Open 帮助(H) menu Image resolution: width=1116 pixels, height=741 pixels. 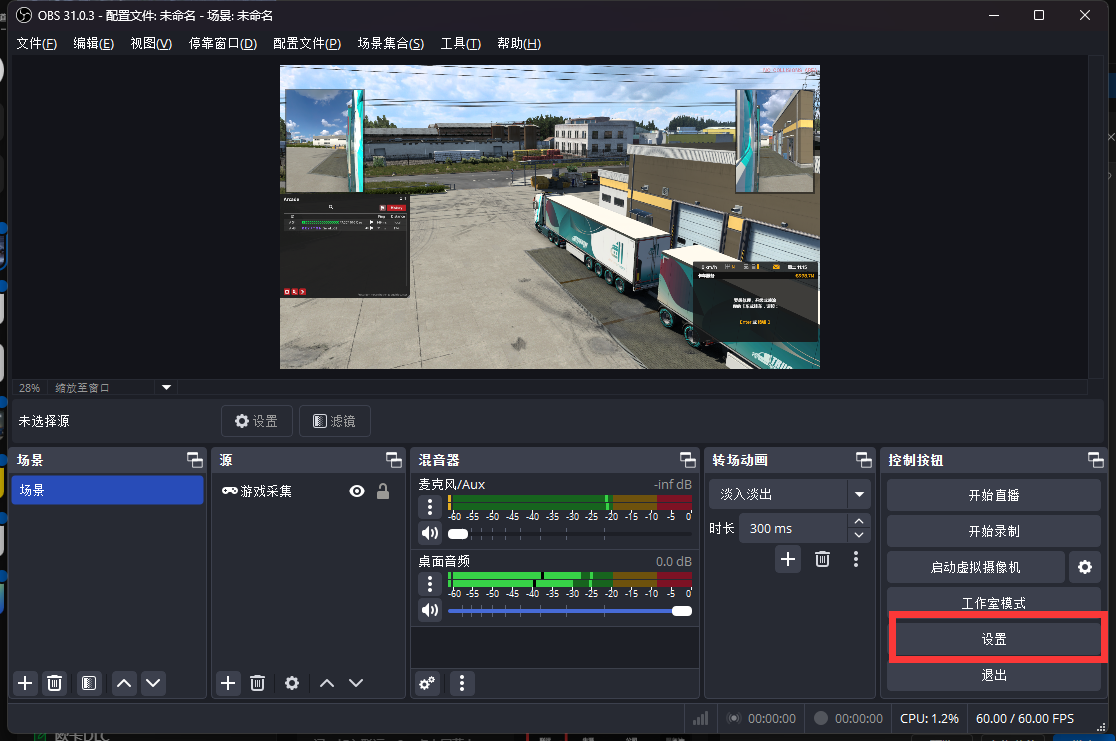click(518, 43)
